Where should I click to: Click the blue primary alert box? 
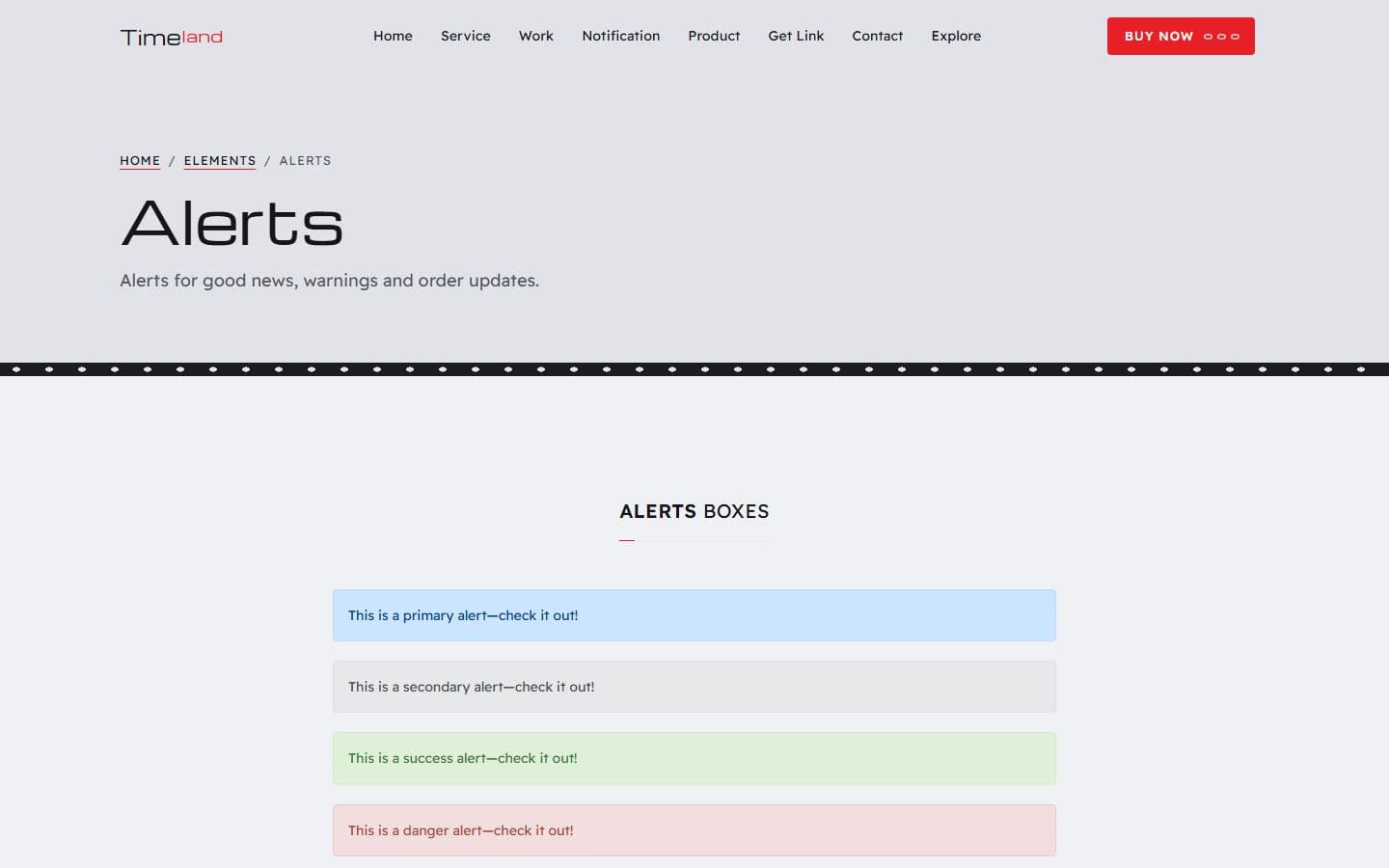pyautogui.click(x=694, y=615)
